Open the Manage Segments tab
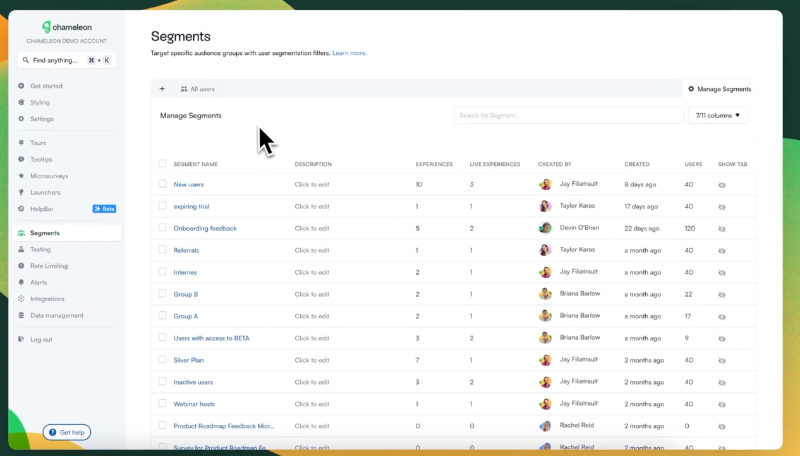This screenshot has width=800, height=456. [719, 89]
